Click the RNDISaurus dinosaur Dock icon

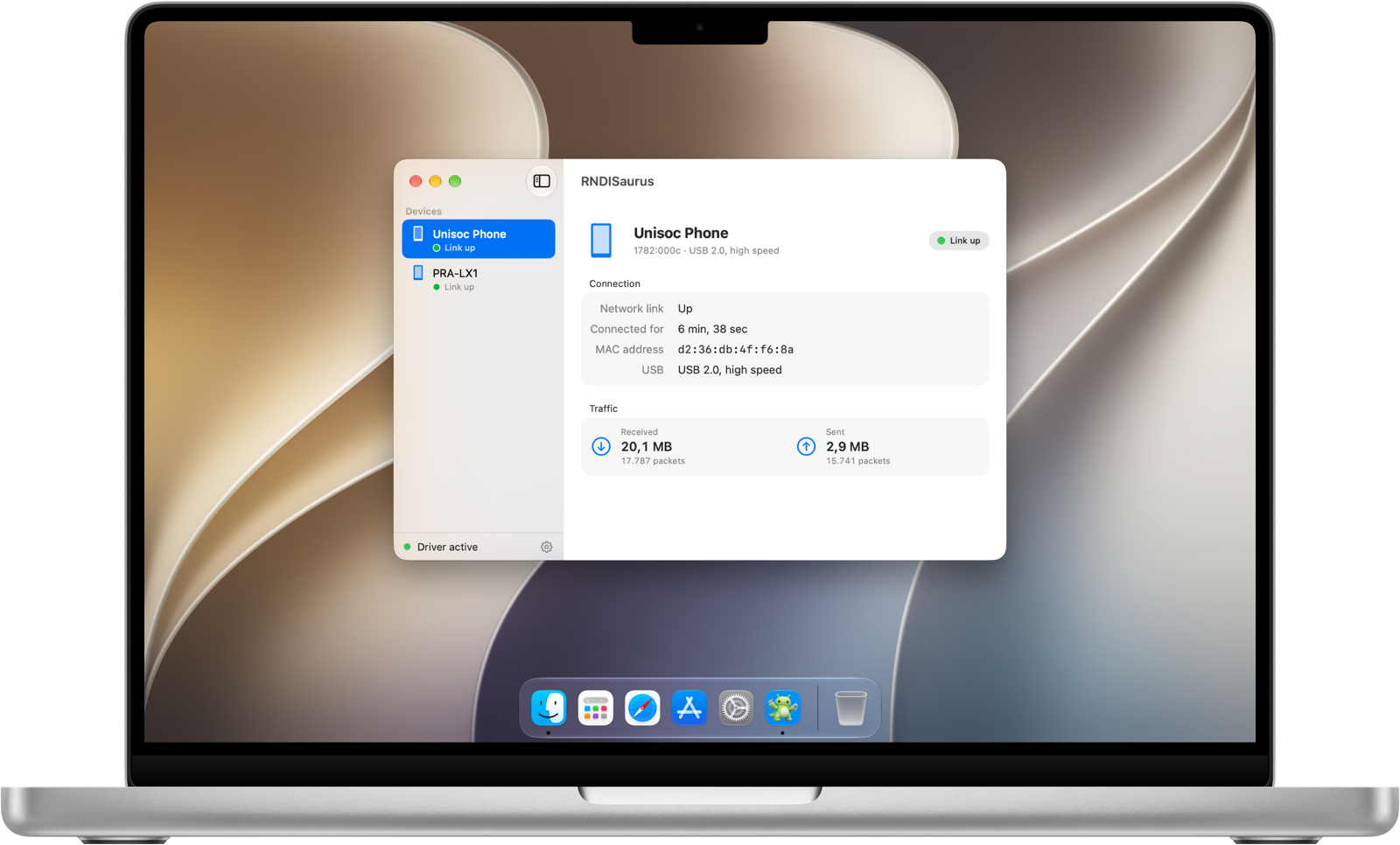click(x=782, y=708)
